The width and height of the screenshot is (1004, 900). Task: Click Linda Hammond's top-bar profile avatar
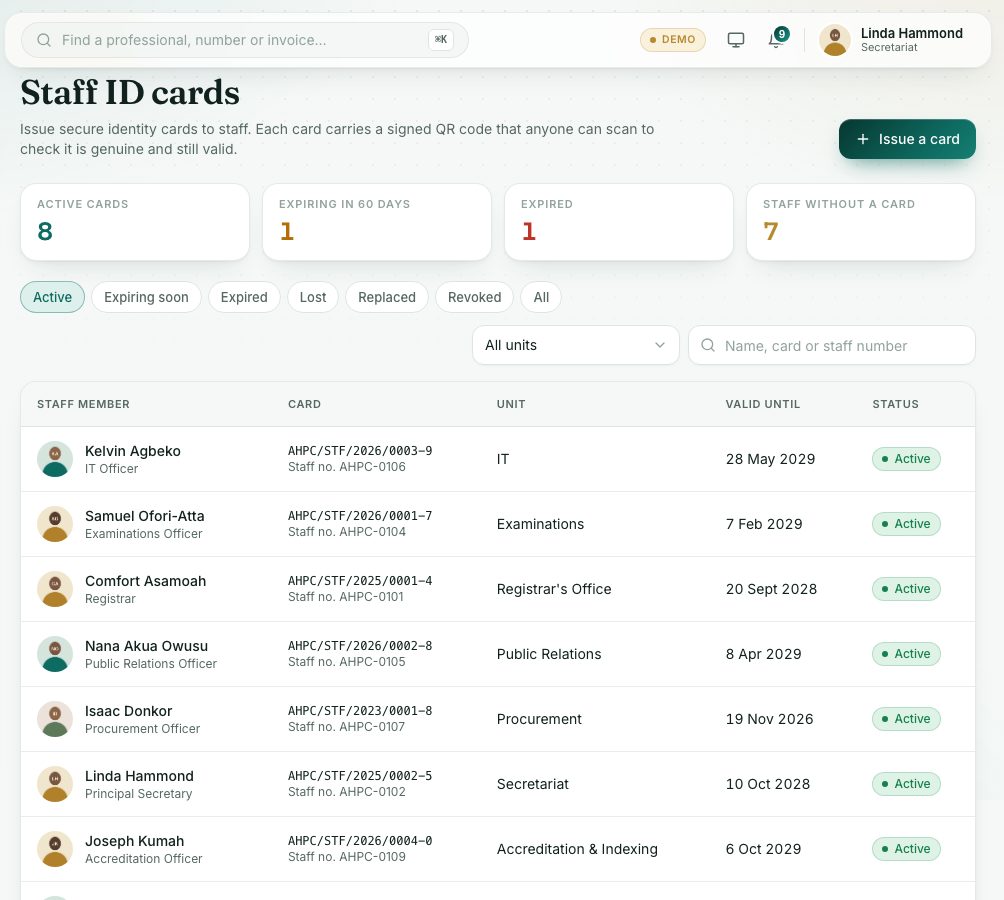(x=835, y=40)
